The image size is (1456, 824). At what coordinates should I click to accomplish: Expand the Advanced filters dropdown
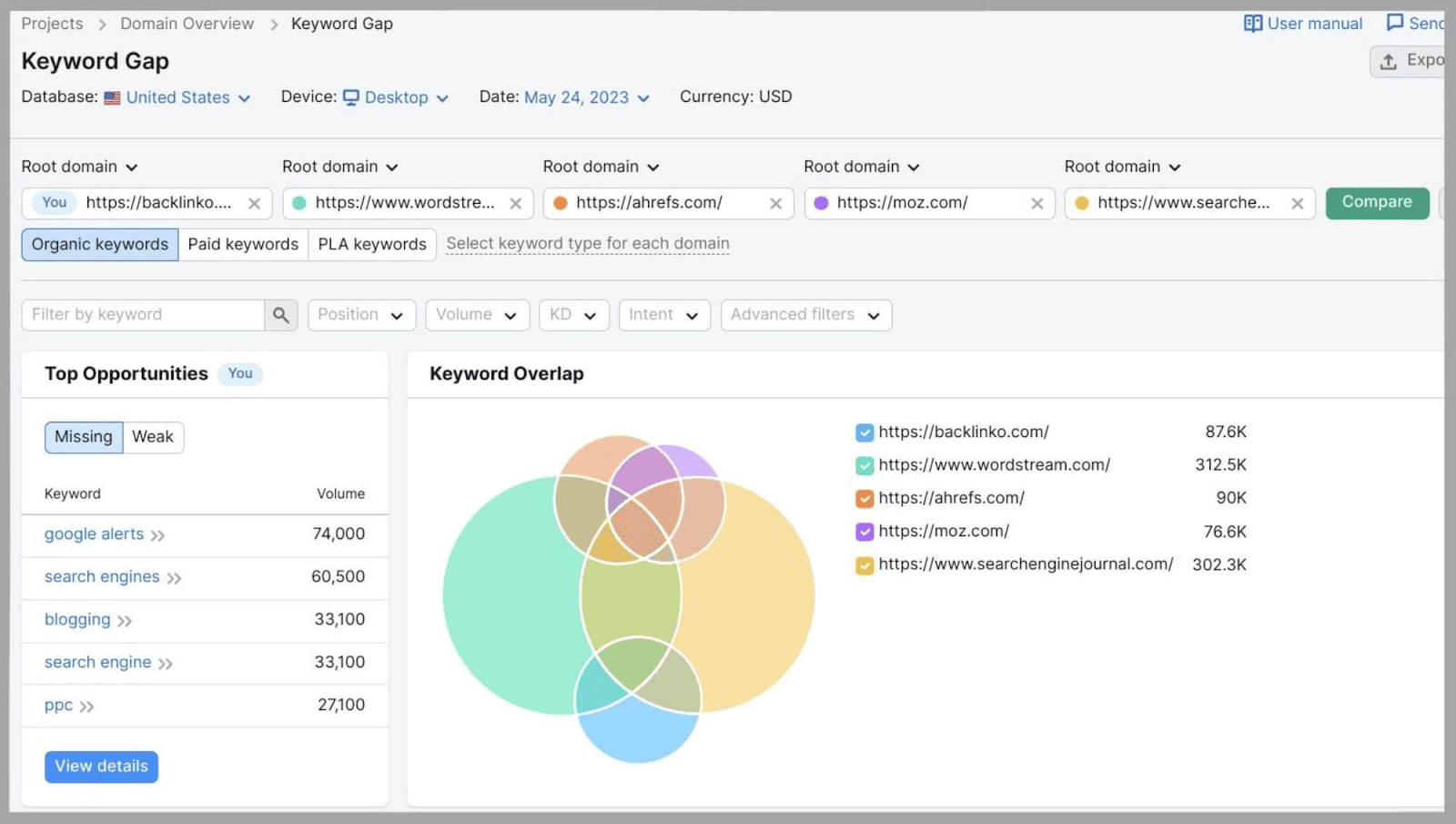[x=804, y=314]
